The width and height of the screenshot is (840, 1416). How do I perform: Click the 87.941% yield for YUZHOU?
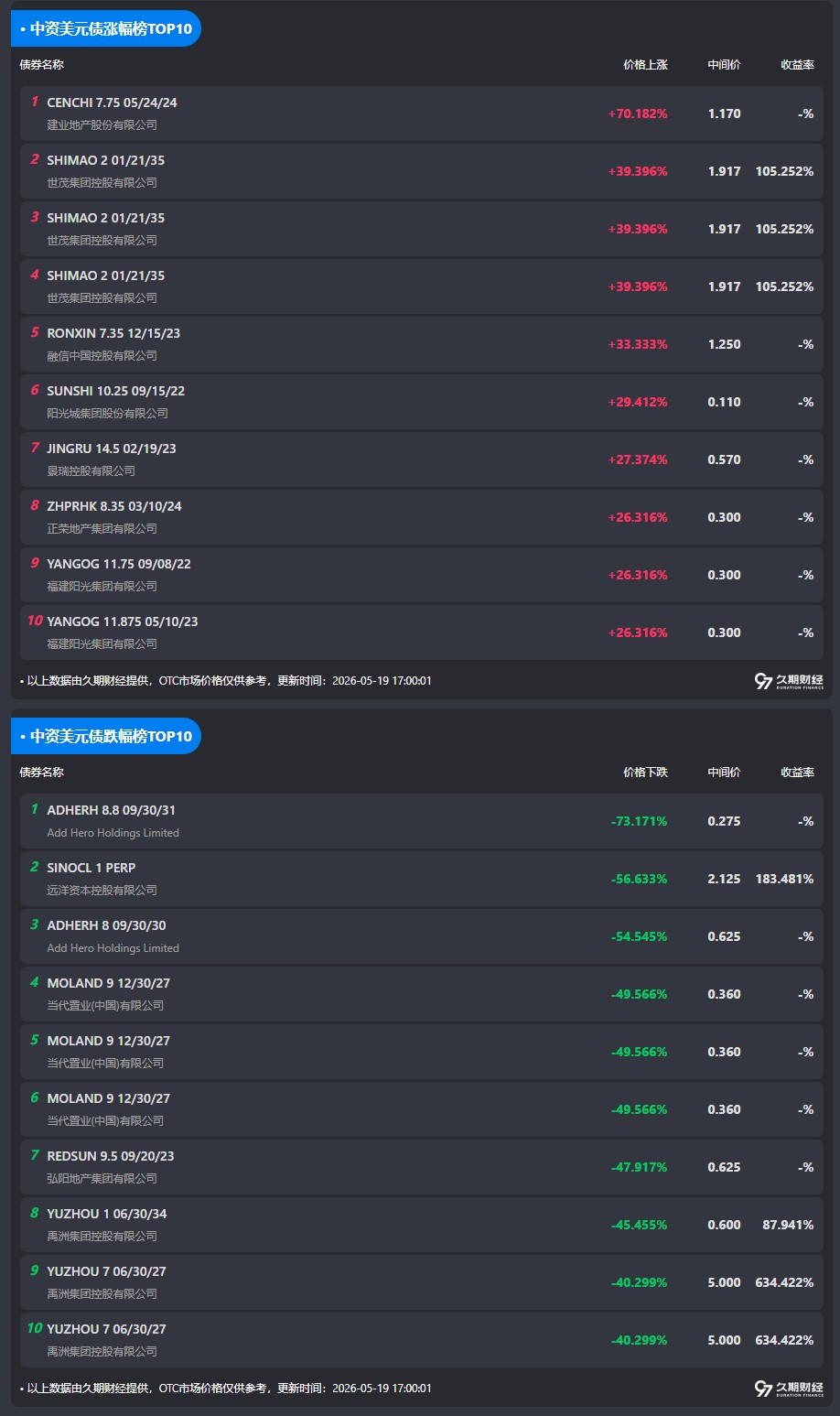(x=788, y=1226)
